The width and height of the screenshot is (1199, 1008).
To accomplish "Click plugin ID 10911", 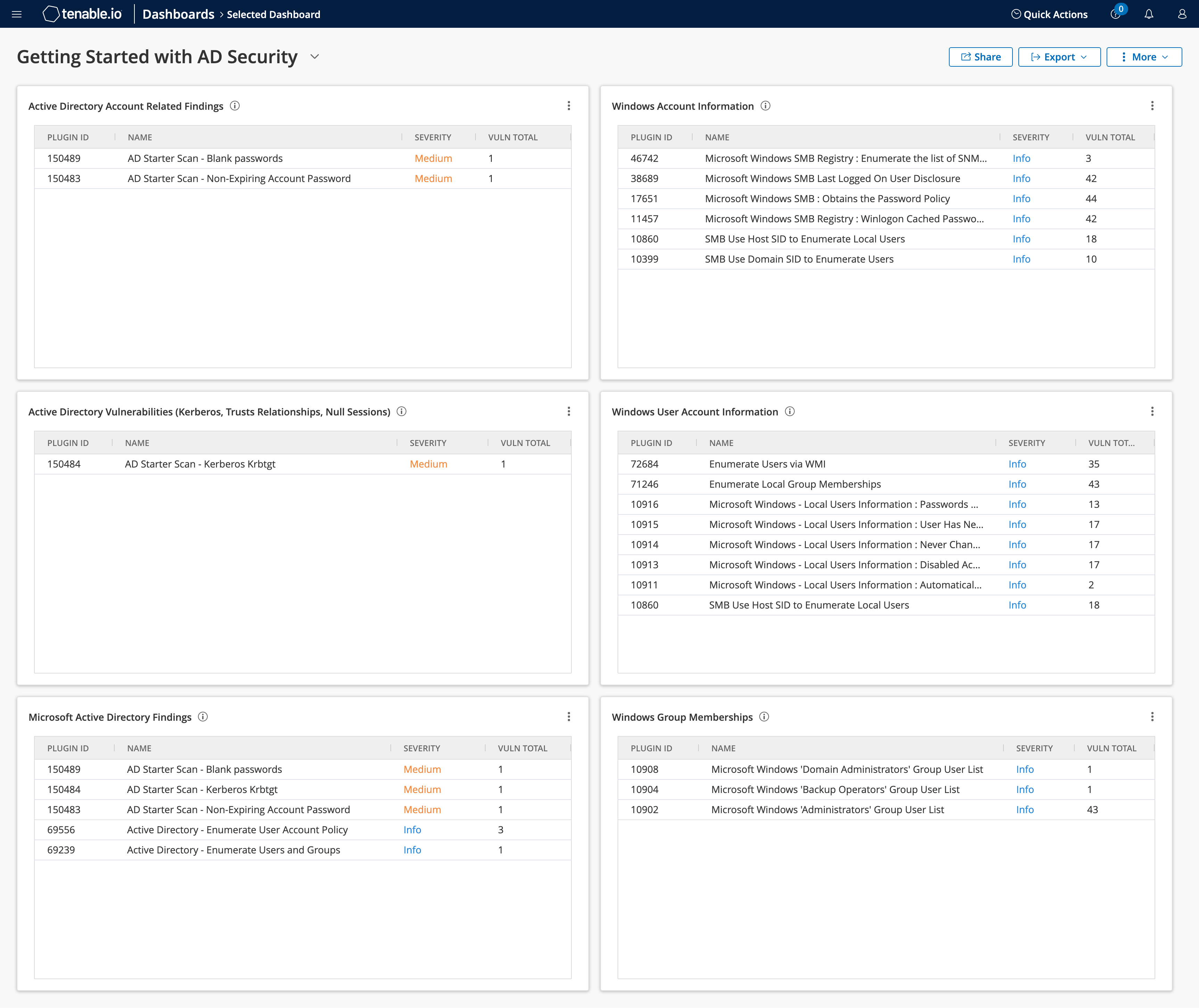I will click(x=644, y=585).
